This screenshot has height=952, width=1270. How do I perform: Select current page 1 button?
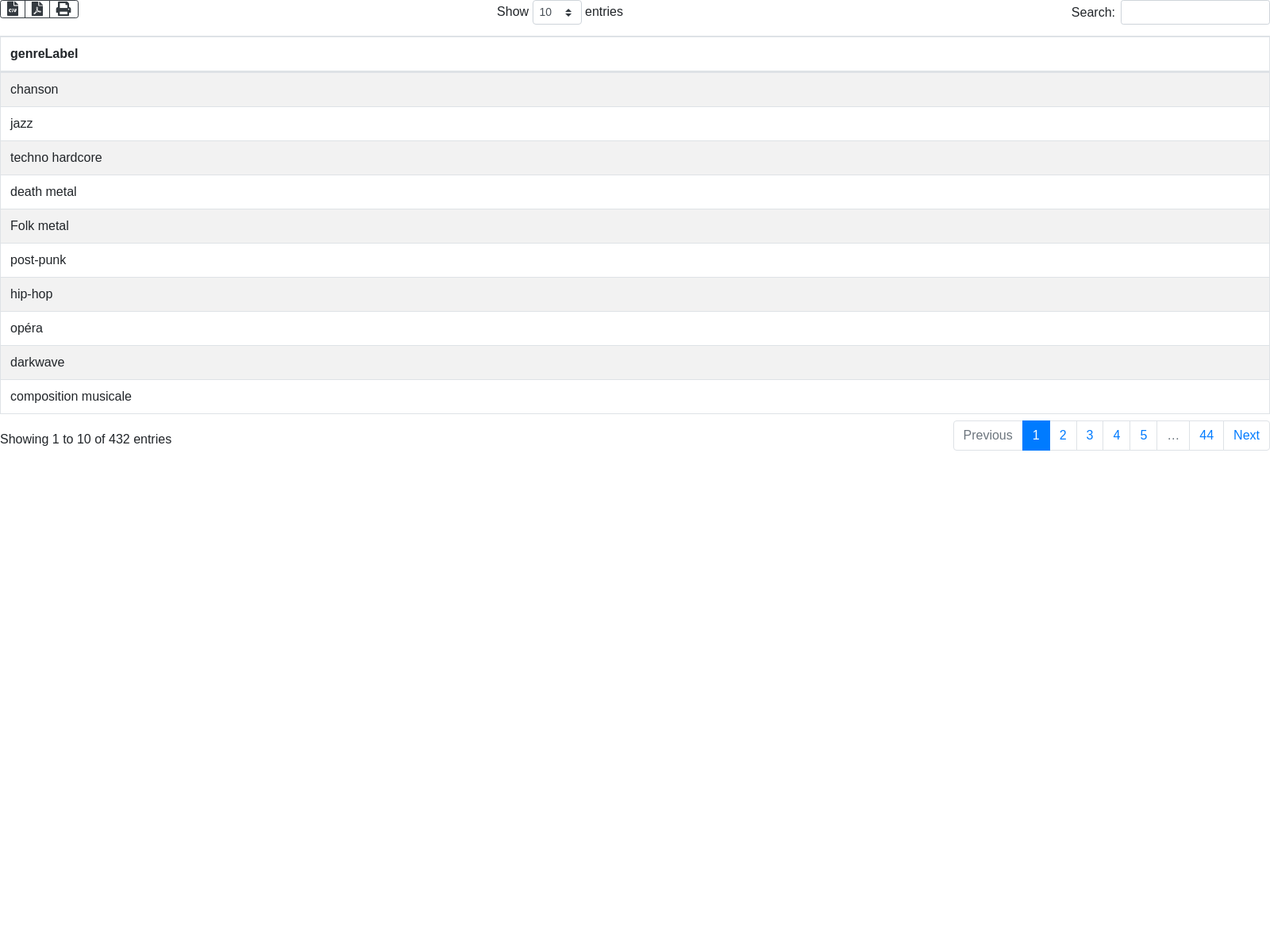click(1036, 436)
